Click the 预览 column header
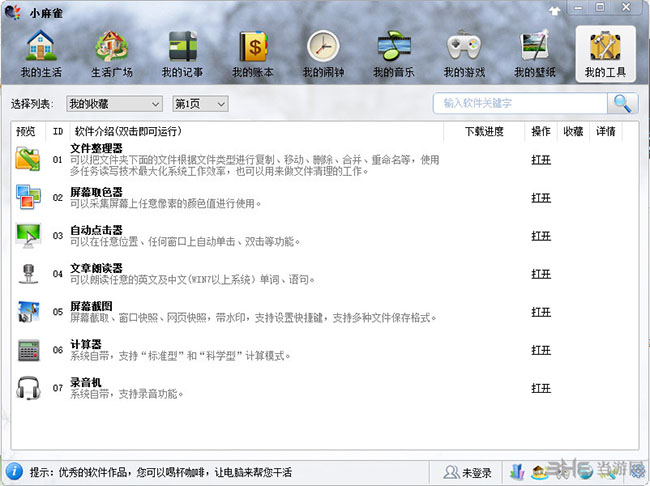650x486 pixels. pos(26,131)
